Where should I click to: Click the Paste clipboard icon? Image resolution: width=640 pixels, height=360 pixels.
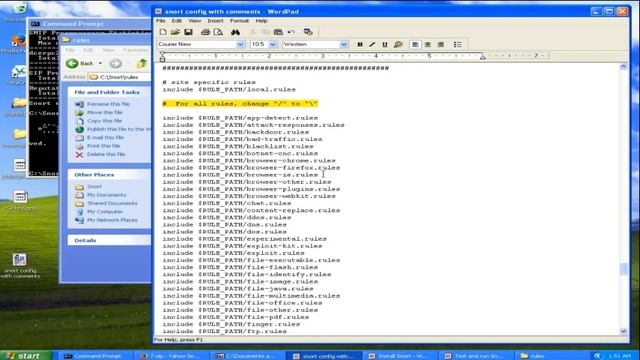278,32
